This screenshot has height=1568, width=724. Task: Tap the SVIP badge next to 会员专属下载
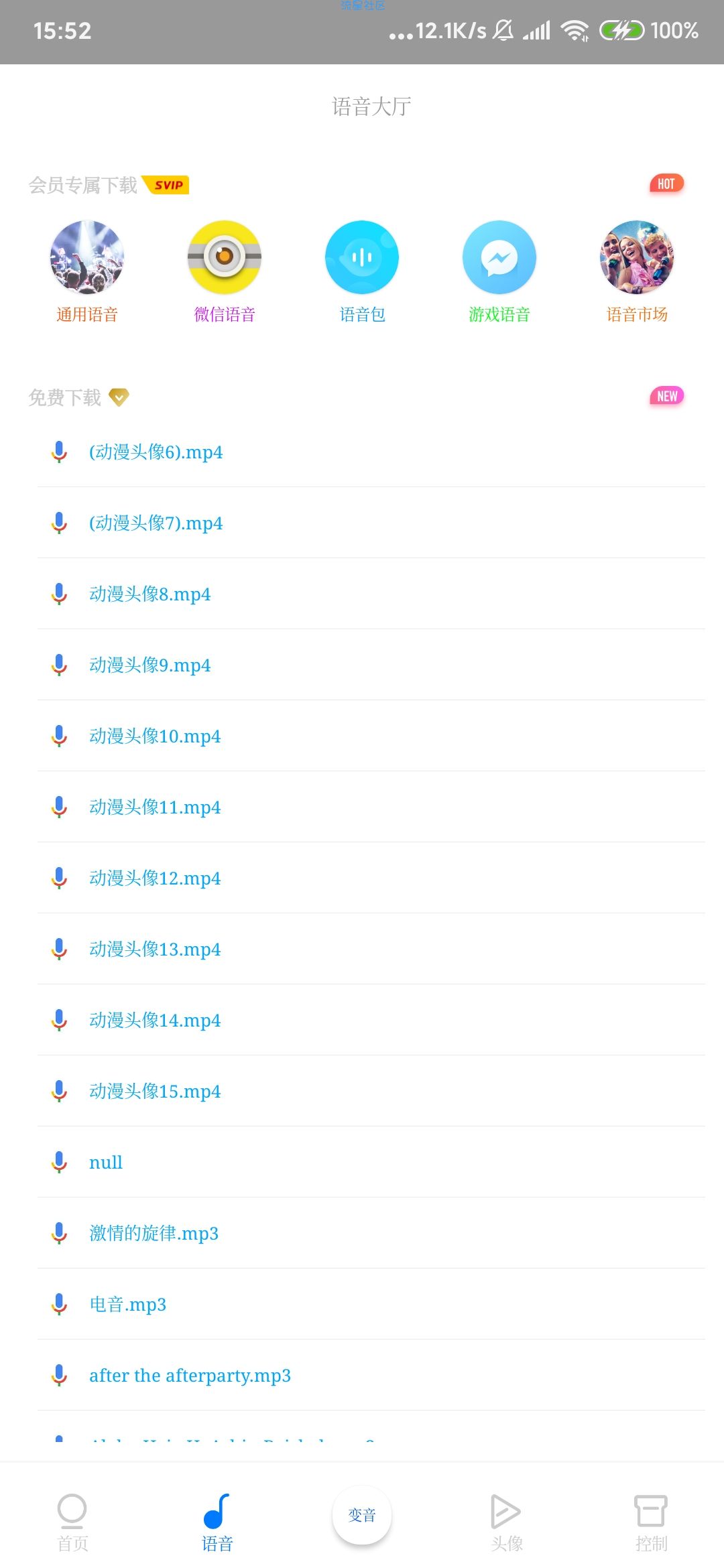point(167,185)
